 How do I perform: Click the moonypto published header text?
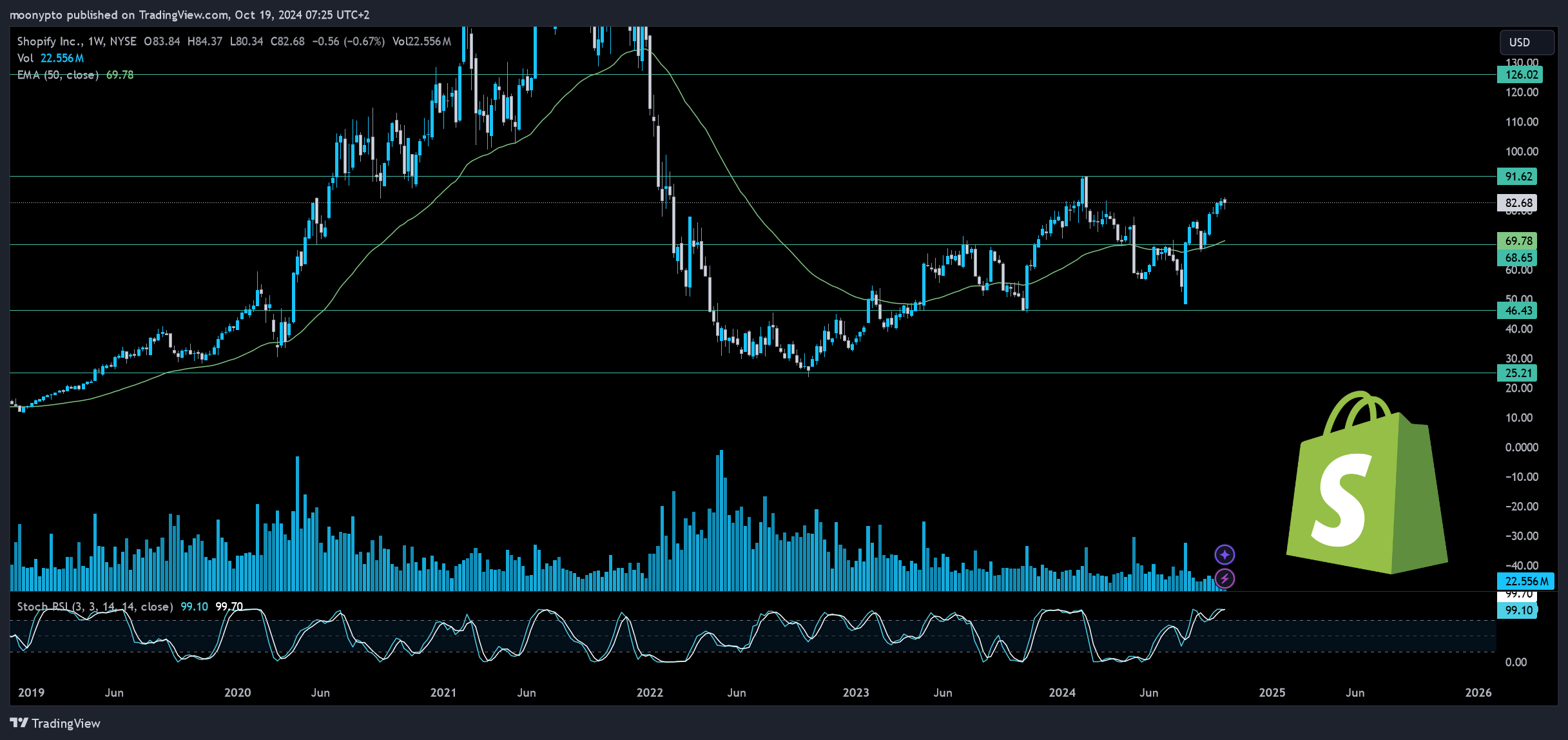click(189, 14)
